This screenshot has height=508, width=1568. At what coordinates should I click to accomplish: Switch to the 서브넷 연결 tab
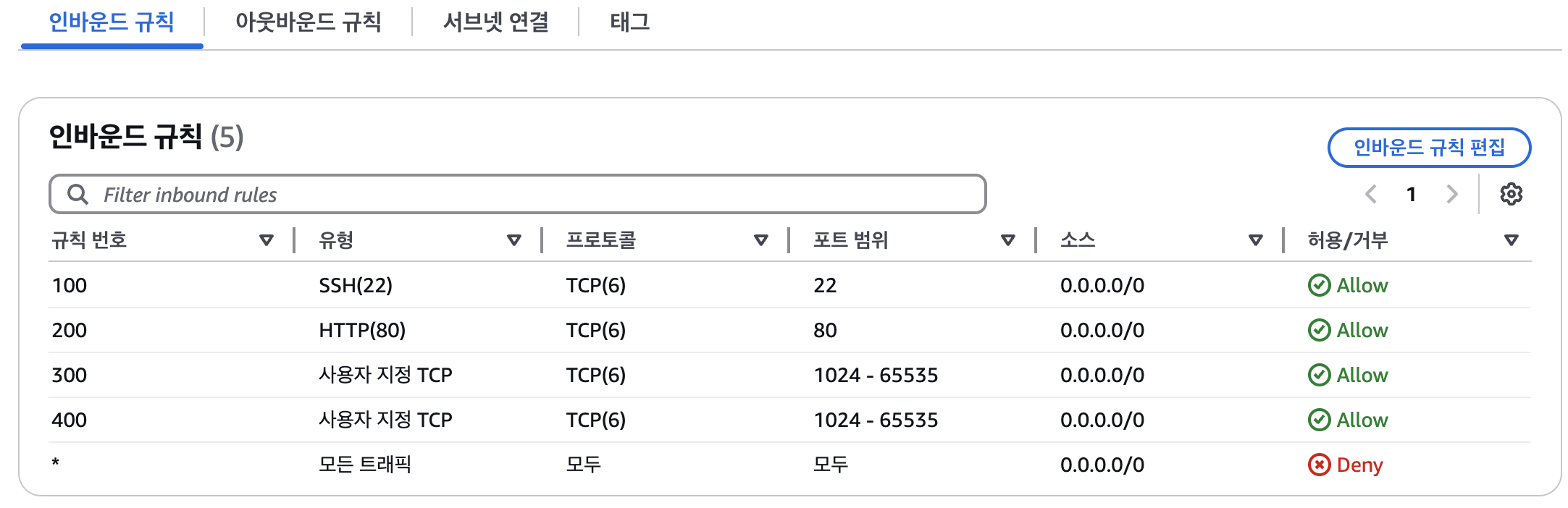pos(495,22)
